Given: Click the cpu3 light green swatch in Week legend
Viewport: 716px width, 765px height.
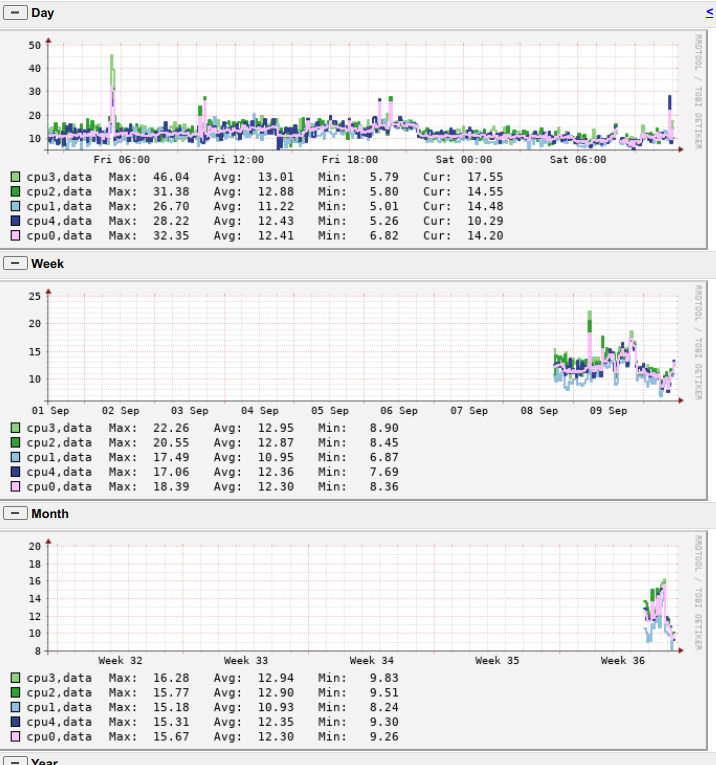Looking at the screenshot, I should [15, 428].
